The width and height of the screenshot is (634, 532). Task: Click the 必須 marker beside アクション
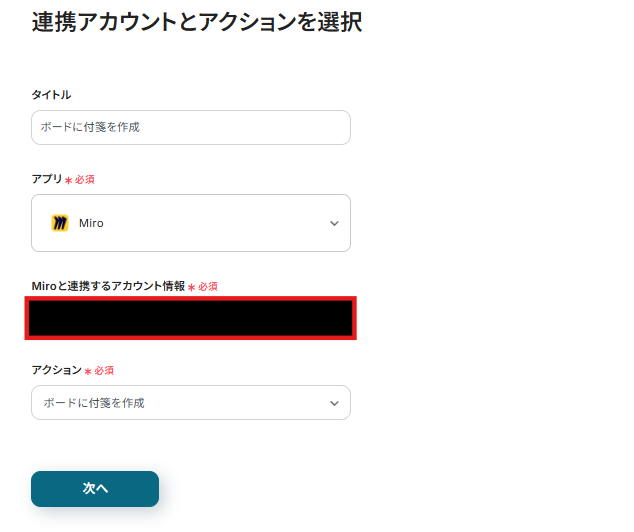pyautogui.click(x=104, y=371)
